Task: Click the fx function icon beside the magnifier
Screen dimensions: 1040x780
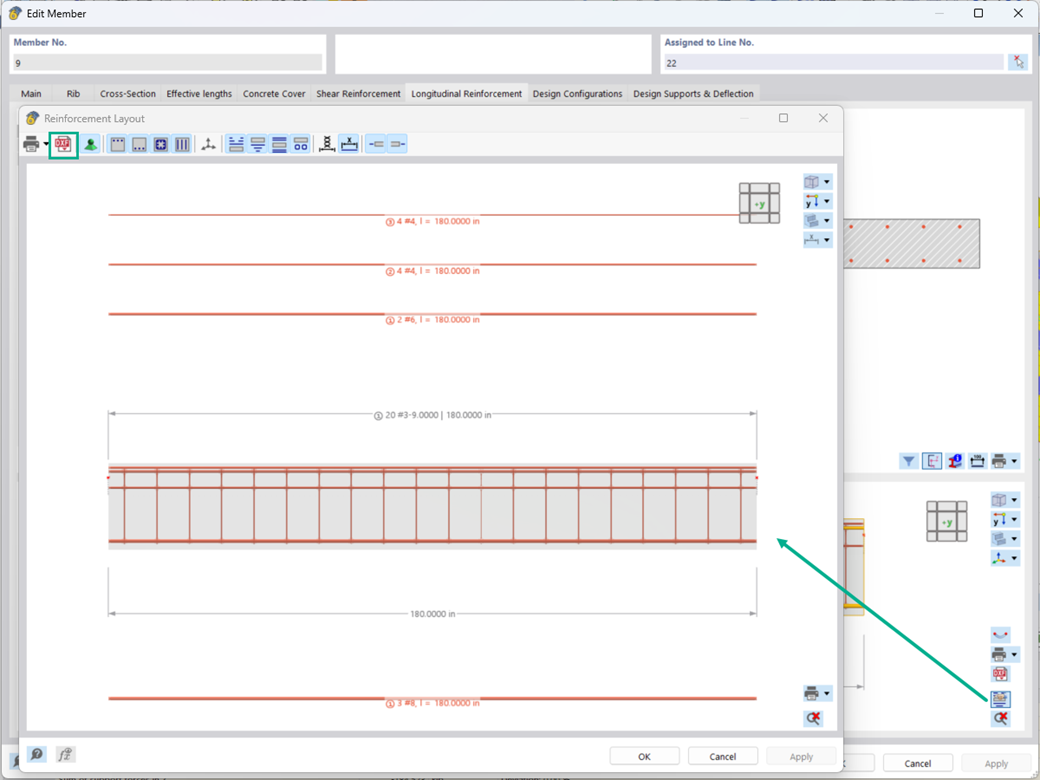Action: click(x=64, y=754)
